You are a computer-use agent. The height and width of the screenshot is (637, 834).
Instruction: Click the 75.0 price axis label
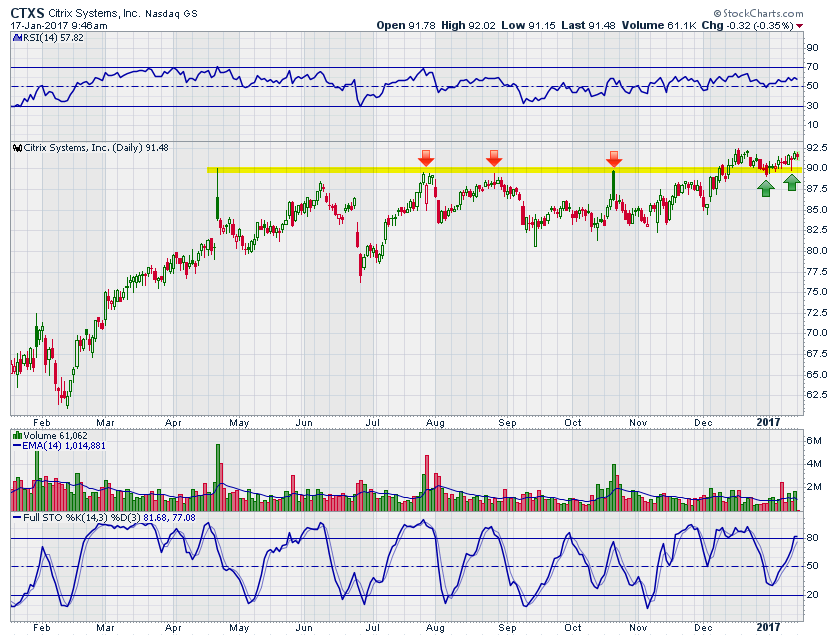(x=816, y=292)
